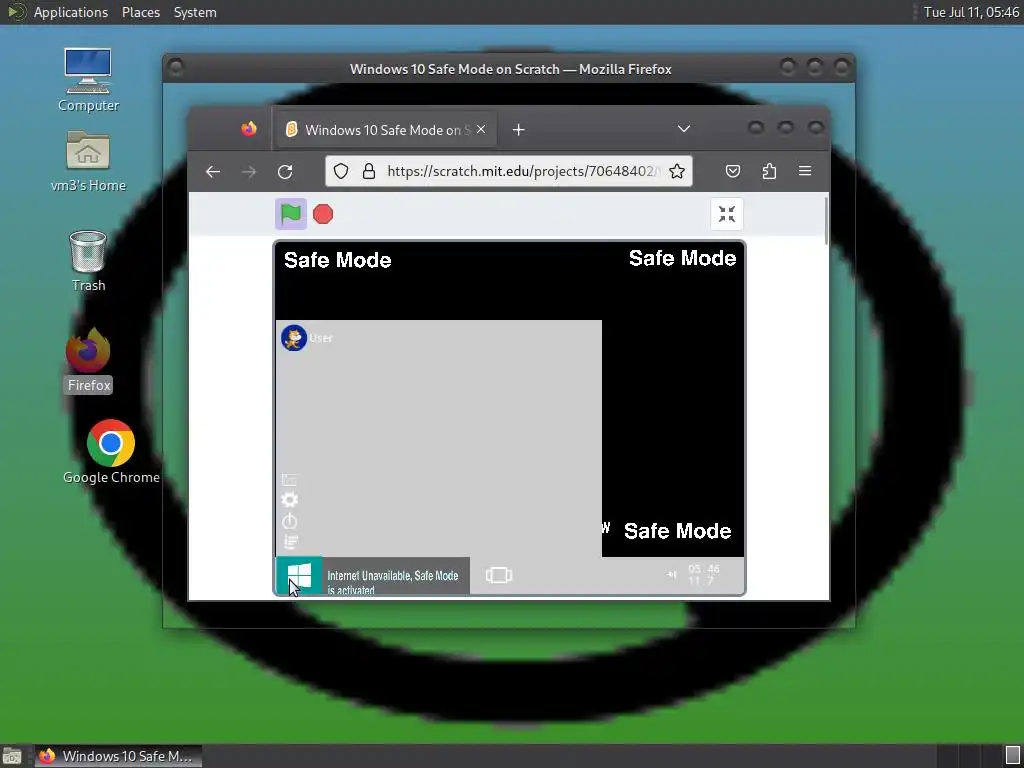This screenshot has width=1024, height=768.
Task: Select the Computer desktop icon
Action: [88, 80]
